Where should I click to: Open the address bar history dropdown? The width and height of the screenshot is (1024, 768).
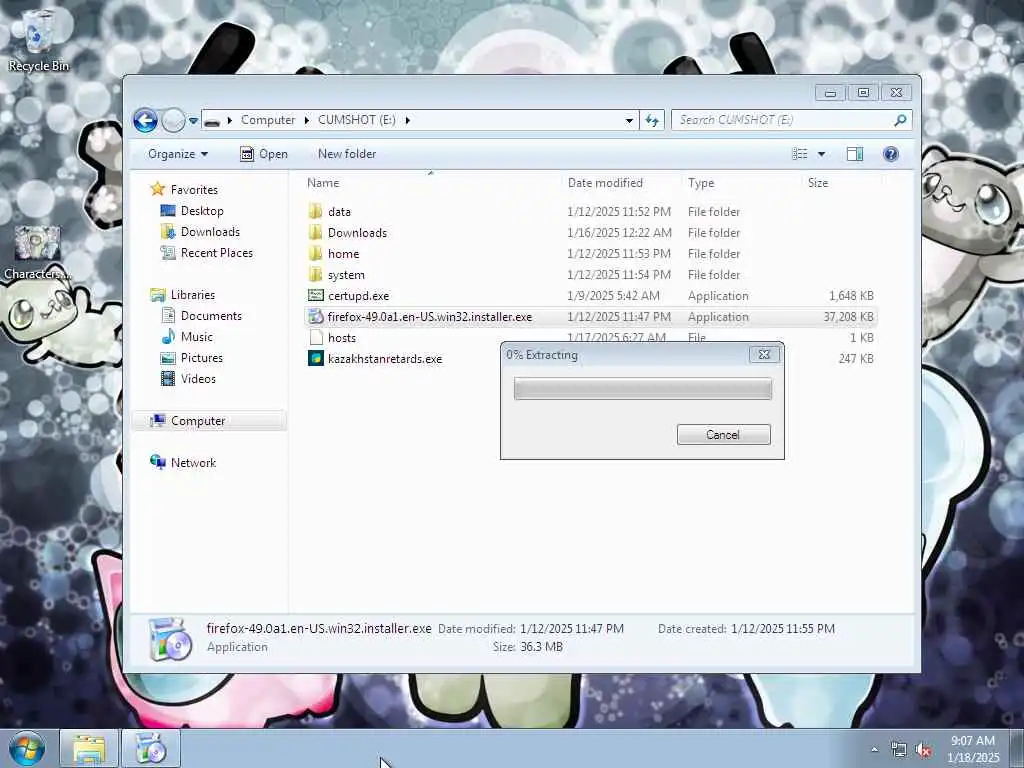tap(629, 121)
